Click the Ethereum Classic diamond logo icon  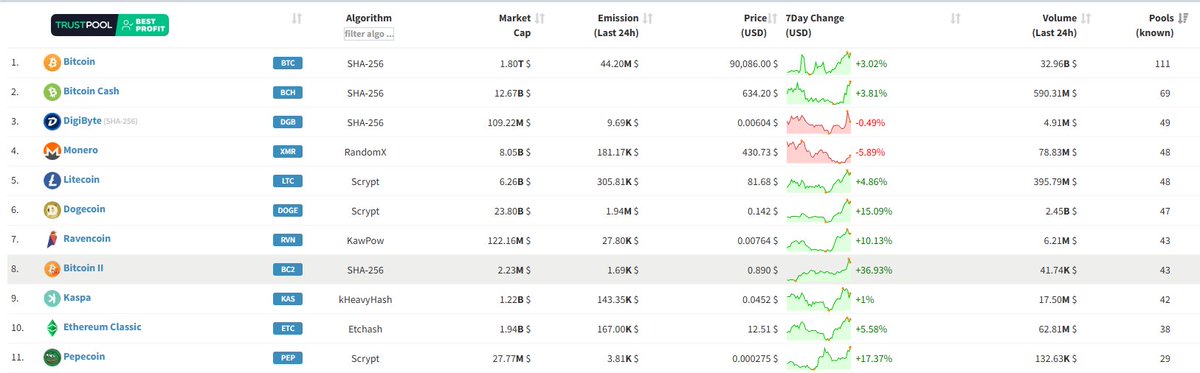coord(52,328)
